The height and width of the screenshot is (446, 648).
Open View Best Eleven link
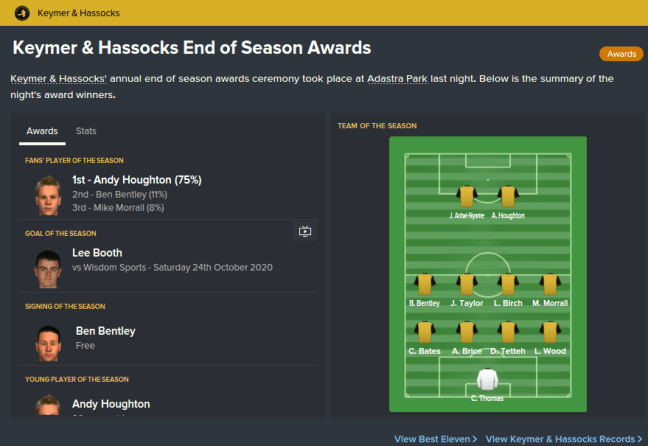pos(435,439)
